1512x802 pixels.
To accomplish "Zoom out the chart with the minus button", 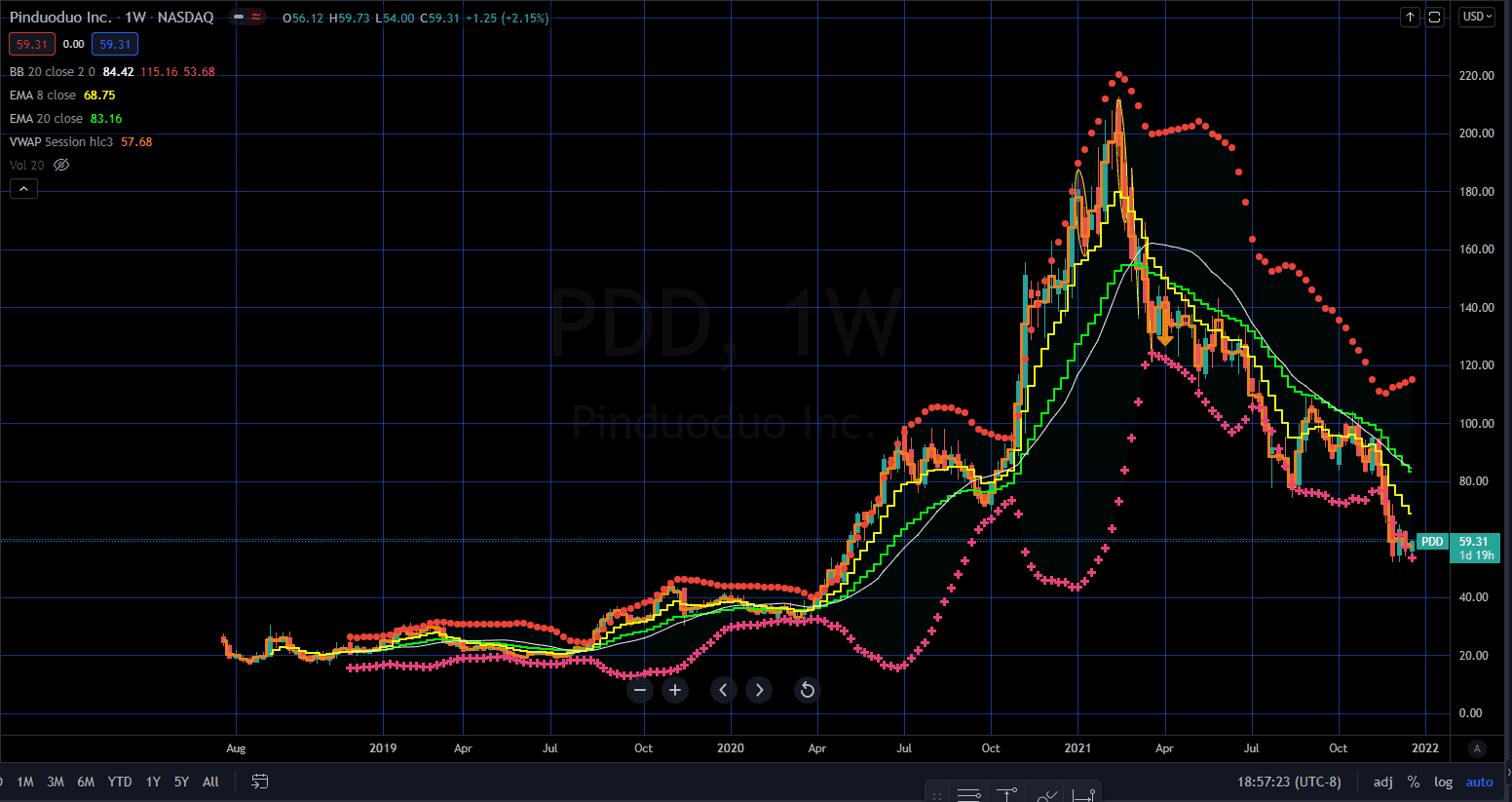I will (640, 690).
